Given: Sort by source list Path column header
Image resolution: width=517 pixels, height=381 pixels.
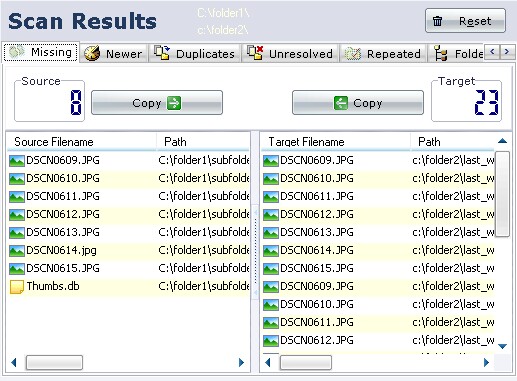Looking at the screenshot, I should coord(203,142).
